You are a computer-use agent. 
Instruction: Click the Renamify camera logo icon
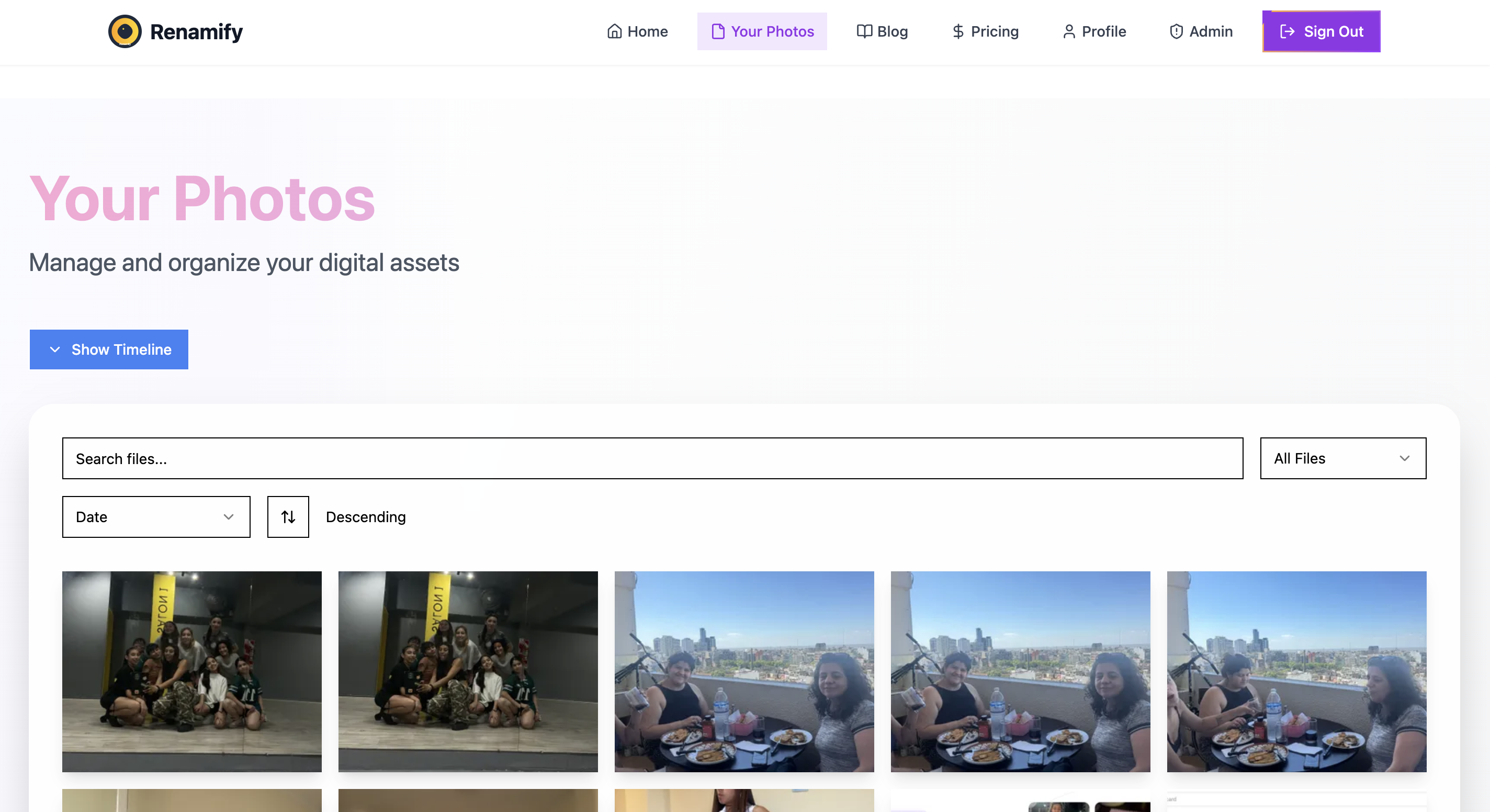click(125, 31)
